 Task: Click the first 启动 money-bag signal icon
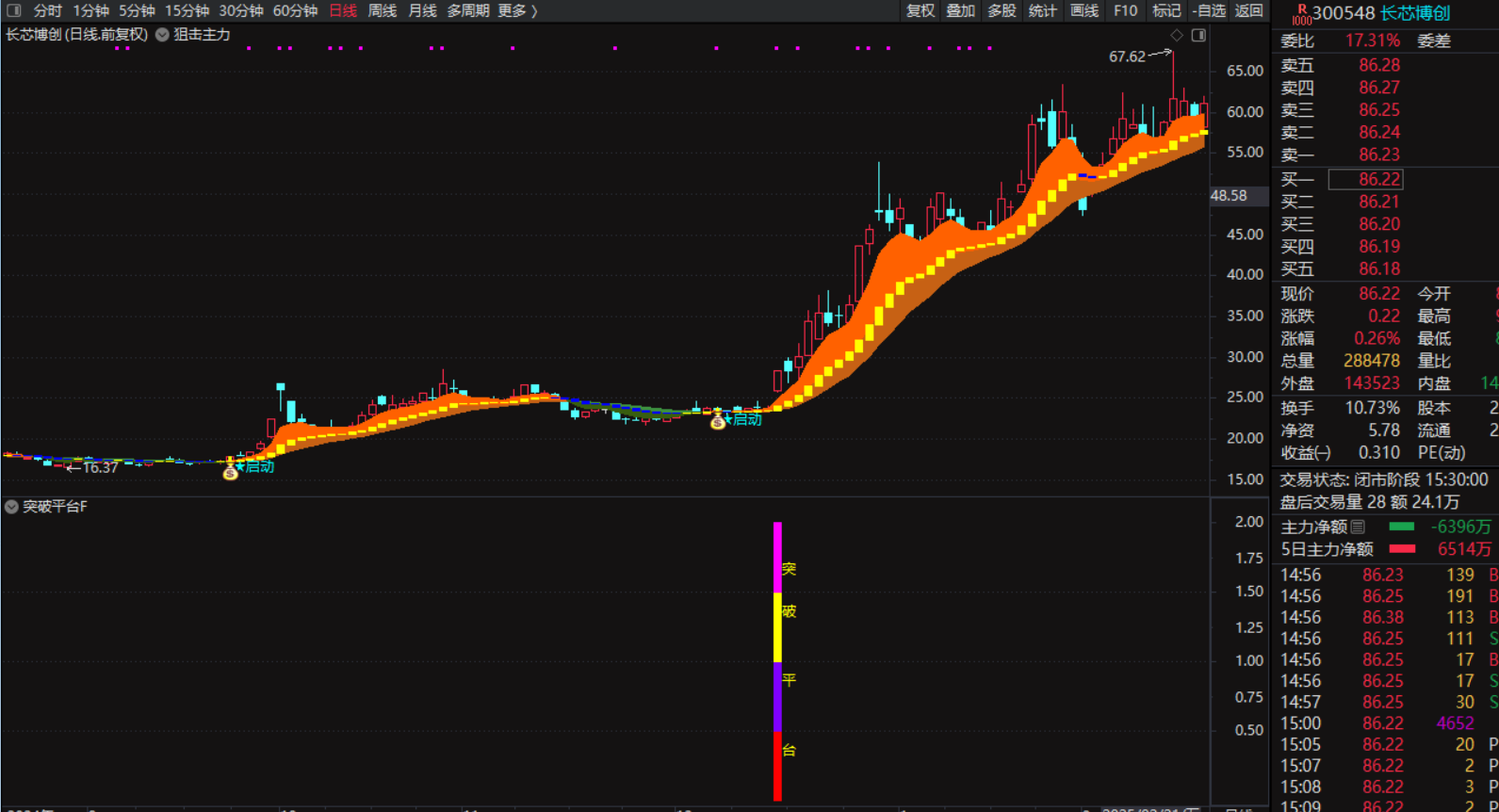click(x=231, y=471)
